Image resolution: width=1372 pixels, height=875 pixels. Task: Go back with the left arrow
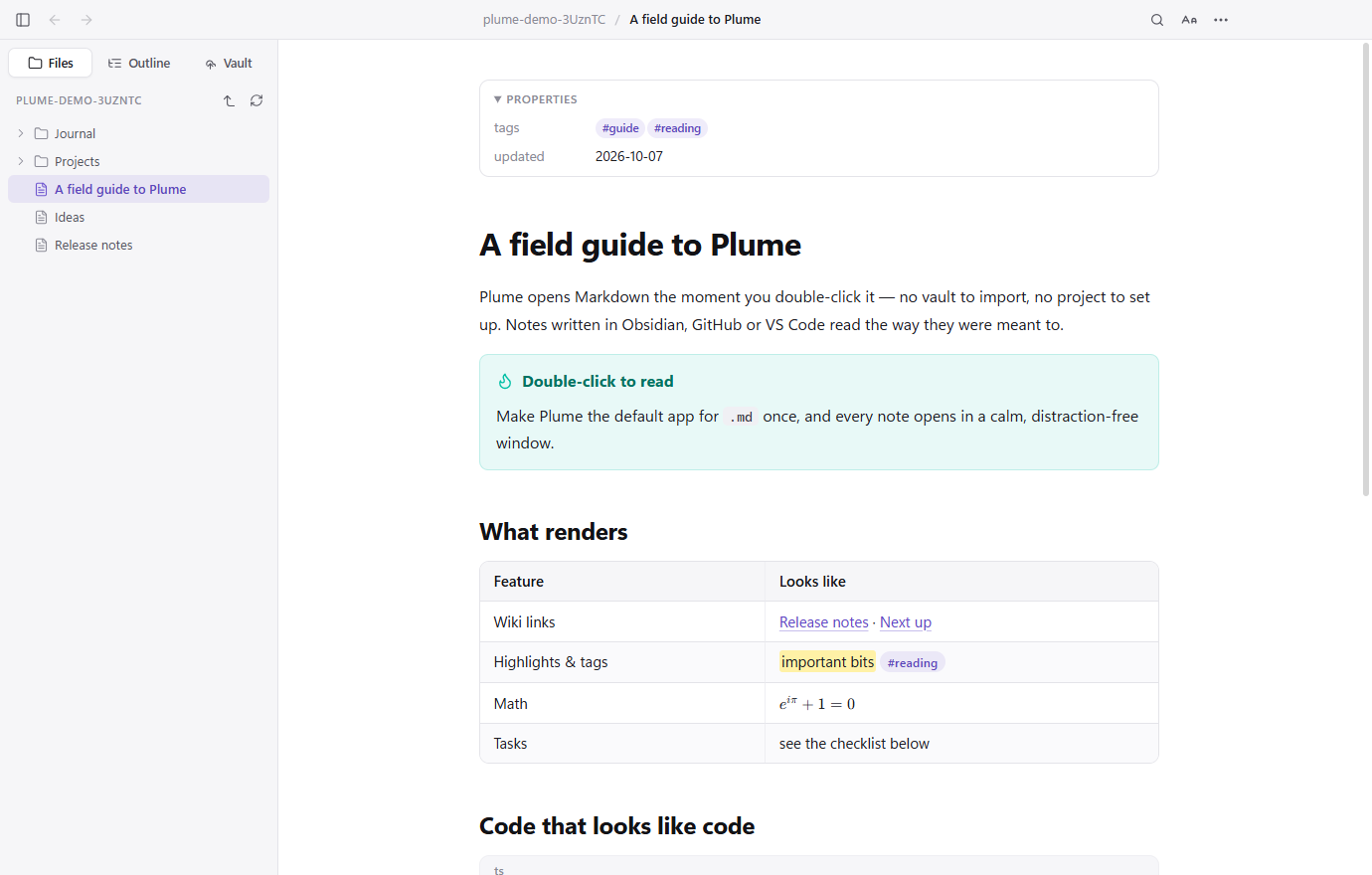(55, 20)
